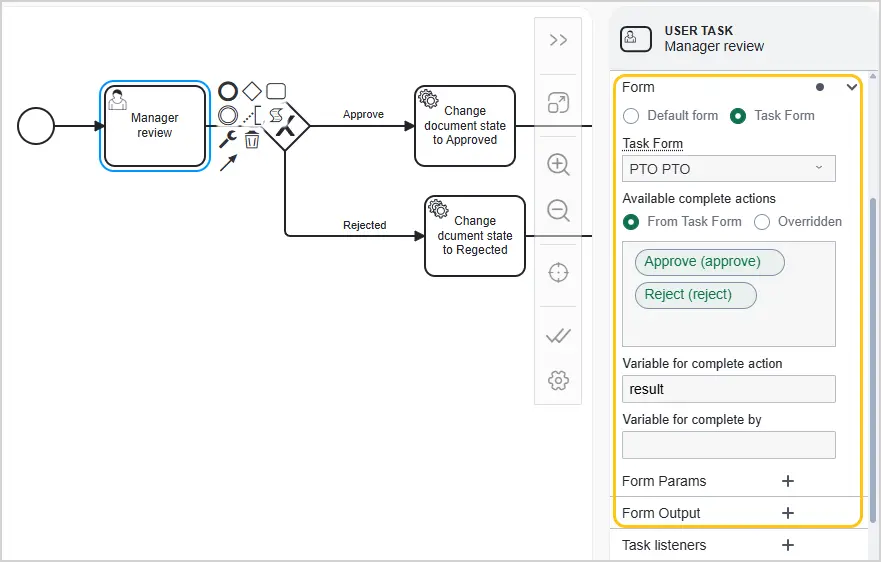Click the script icon in the context pad
Viewport: 881px width, 562px height.
click(x=275, y=115)
